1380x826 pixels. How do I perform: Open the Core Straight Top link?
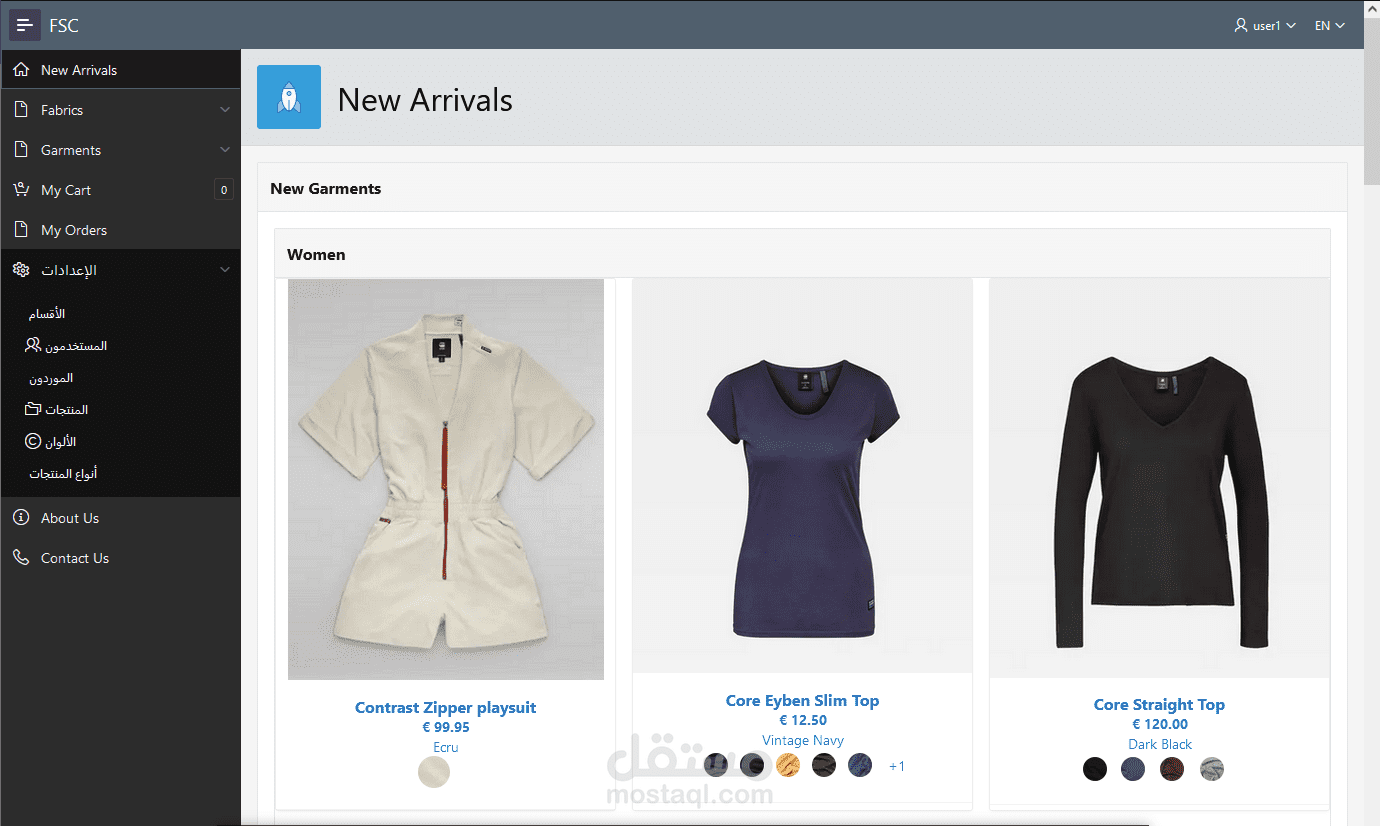click(1160, 704)
